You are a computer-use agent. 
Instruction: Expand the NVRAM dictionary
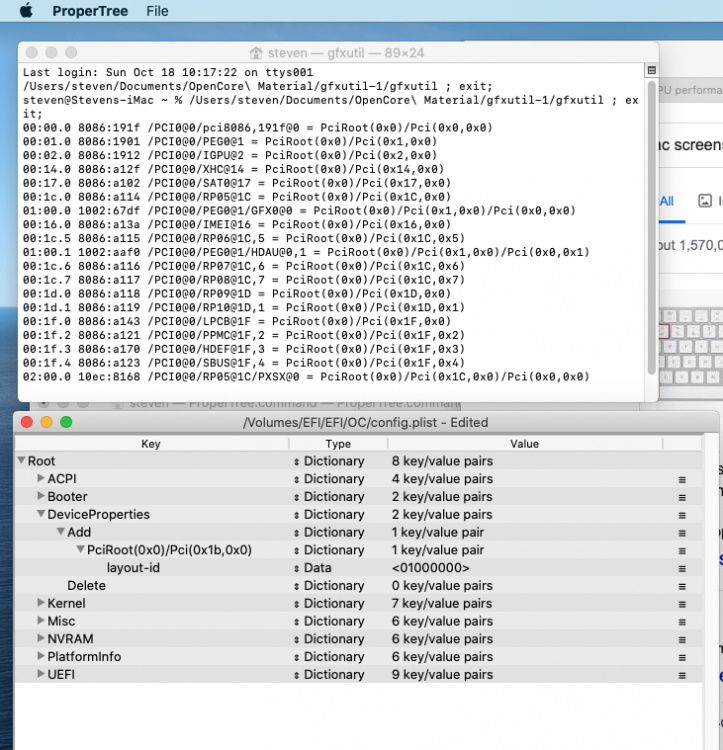41,638
